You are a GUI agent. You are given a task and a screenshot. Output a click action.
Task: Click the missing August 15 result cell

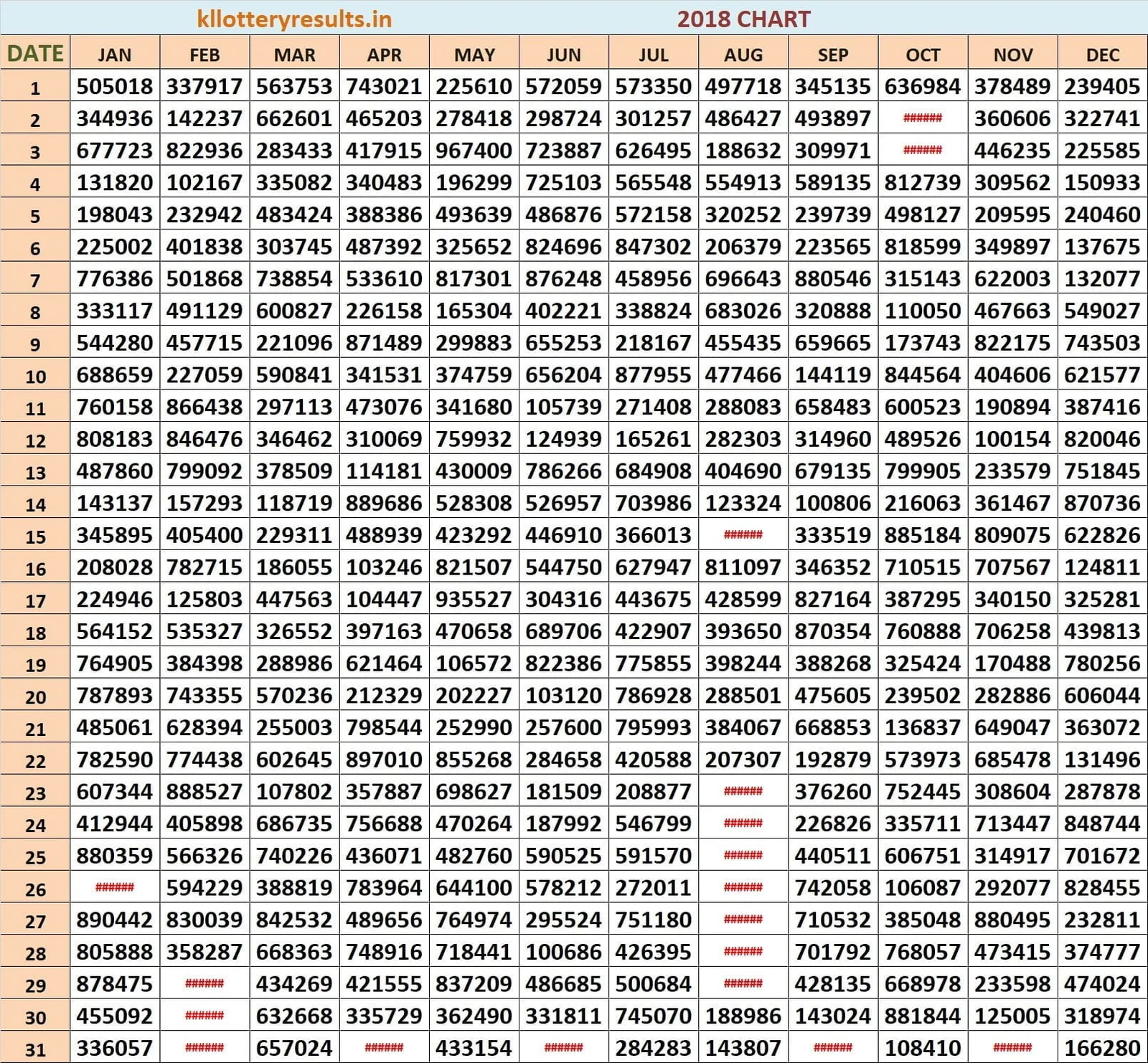(743, 535)
